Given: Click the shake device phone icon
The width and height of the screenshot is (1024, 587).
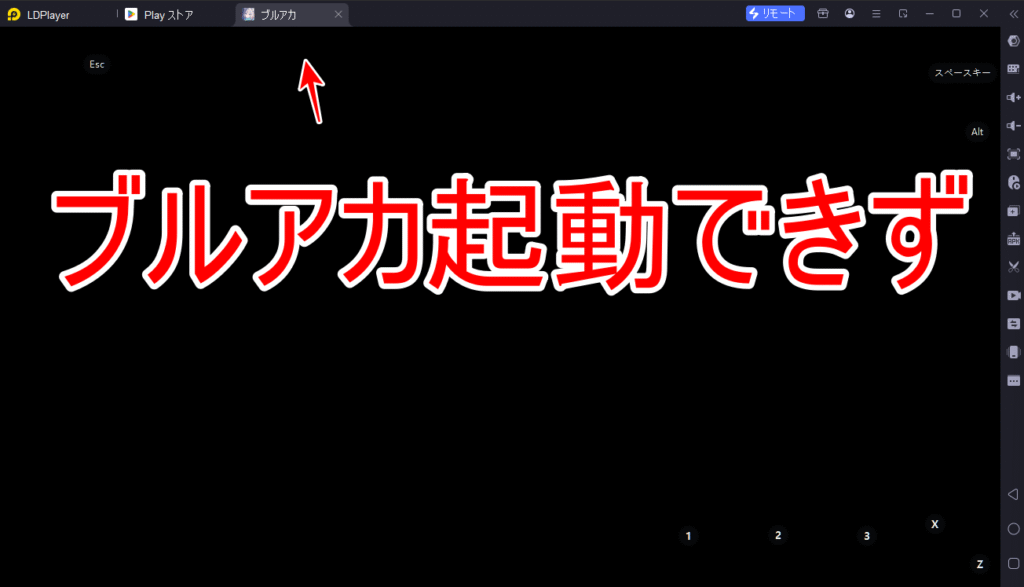Looking at the screenshot, I should tap(1014, 352).
